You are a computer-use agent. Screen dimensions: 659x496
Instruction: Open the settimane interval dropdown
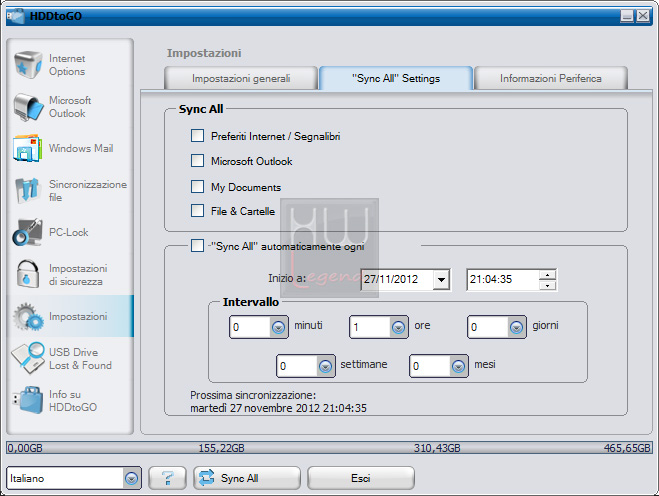(x=325, y=366)
